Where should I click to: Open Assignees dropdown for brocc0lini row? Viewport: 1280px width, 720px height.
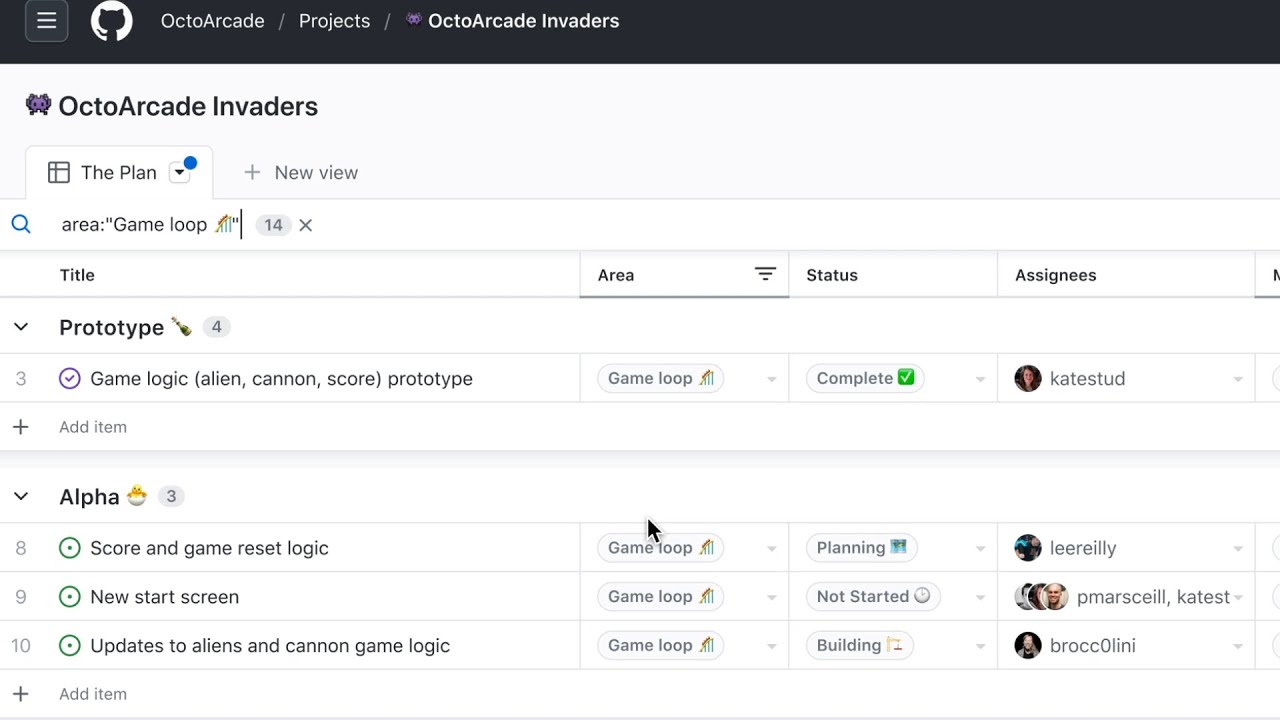click(x=1237, y=647)
